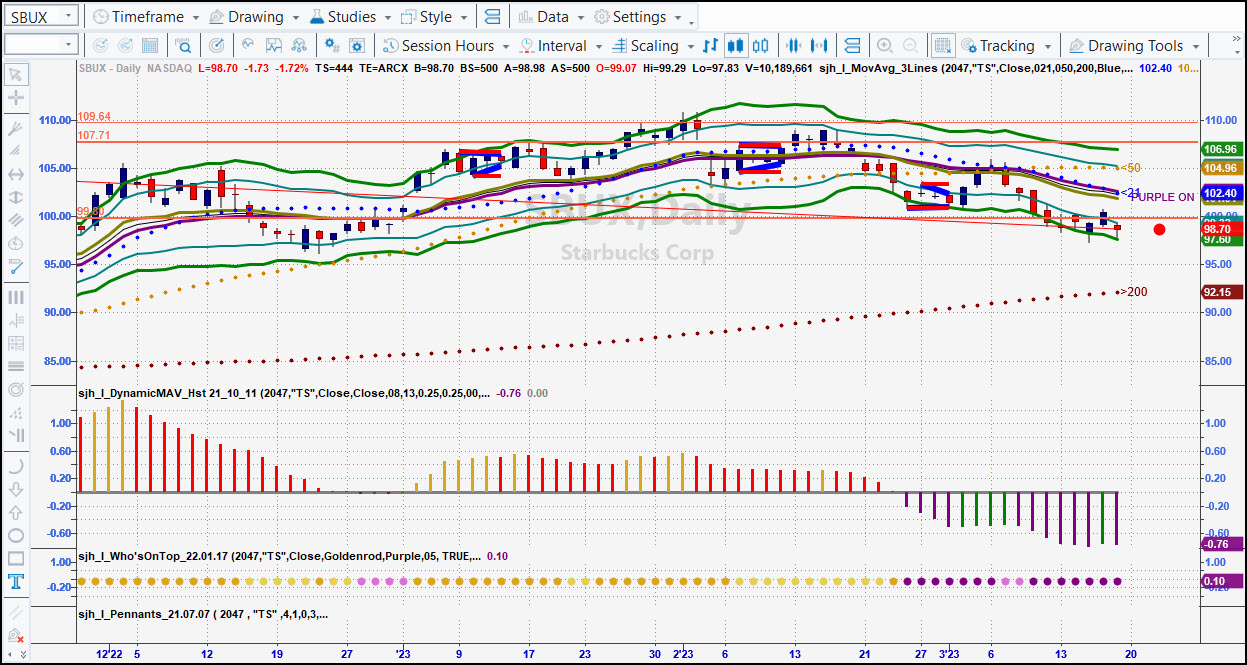Click the red 98.70 last price label
The height and width of the screenshot is (665, 1247).
pos(1223,229)
